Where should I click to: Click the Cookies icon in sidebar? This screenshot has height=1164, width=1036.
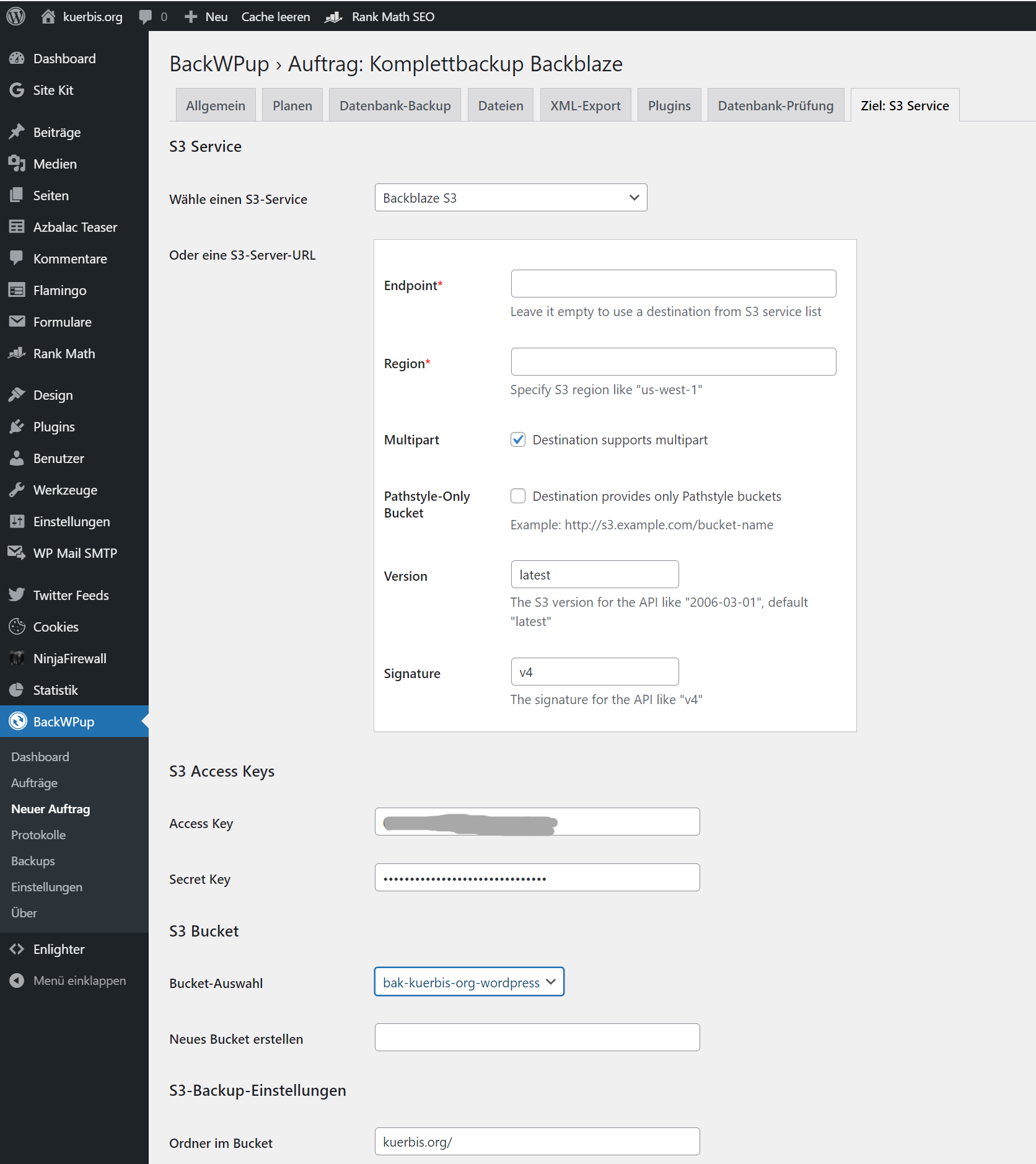tap(17, 627)
